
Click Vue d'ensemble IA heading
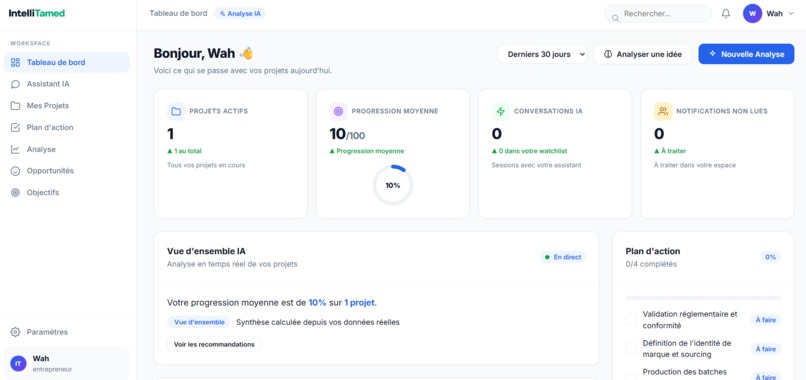(206, 251)
